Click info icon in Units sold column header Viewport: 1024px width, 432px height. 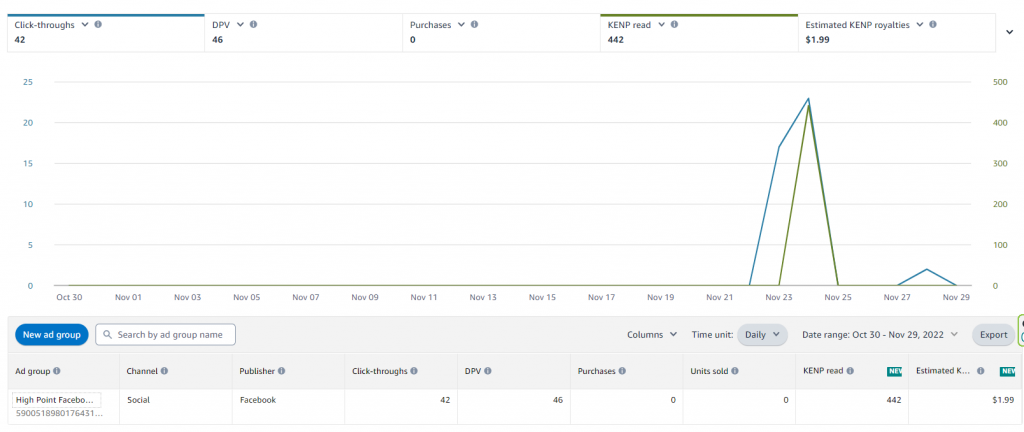coord(735,371)
